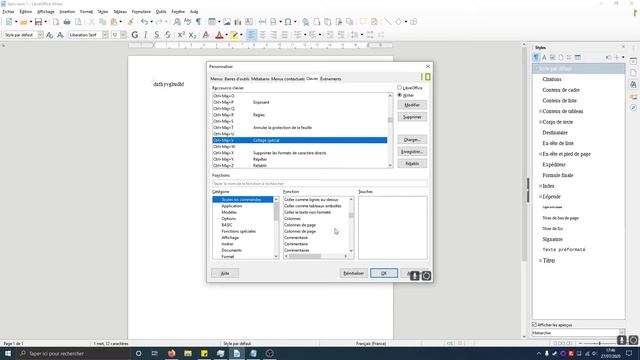Click the Print icon in Writer toolbar
Screen dimensions: 640x360
[x=67, y=22]
